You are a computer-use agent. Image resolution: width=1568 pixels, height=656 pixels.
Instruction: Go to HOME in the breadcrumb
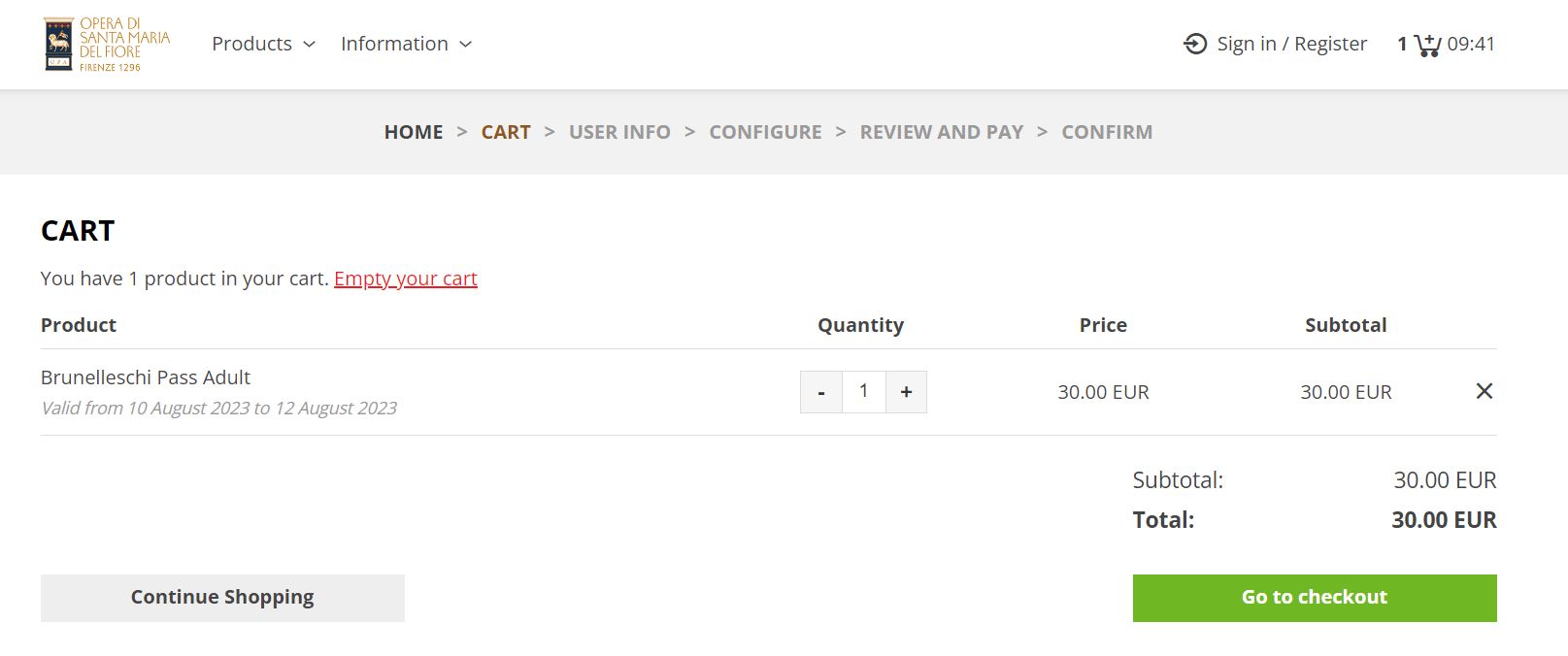coord(414,132)
